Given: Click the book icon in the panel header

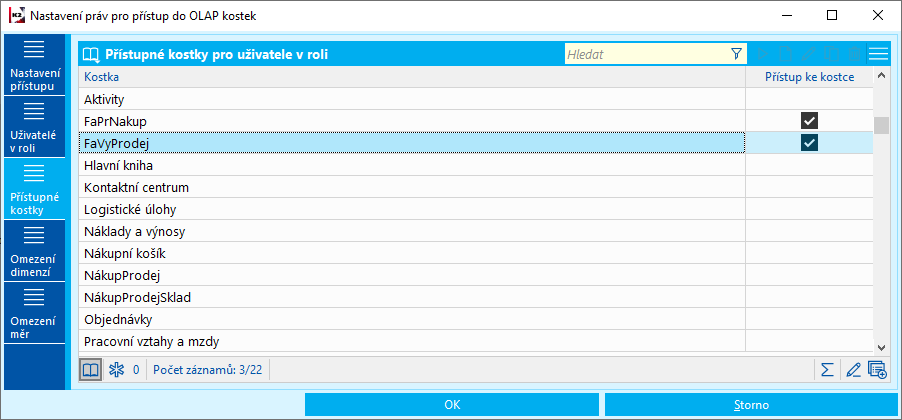Looking at the screenshot, I should 90,55.
